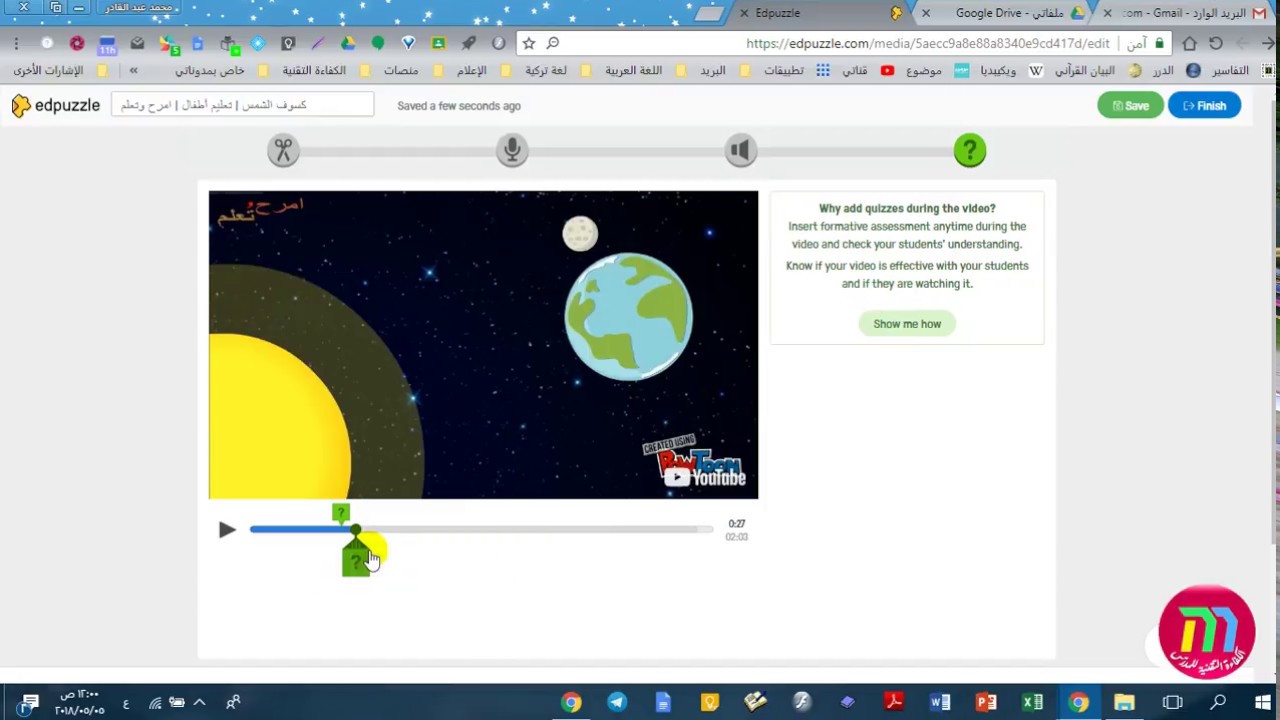Open the crop video scissors step

tap(284, 151)
